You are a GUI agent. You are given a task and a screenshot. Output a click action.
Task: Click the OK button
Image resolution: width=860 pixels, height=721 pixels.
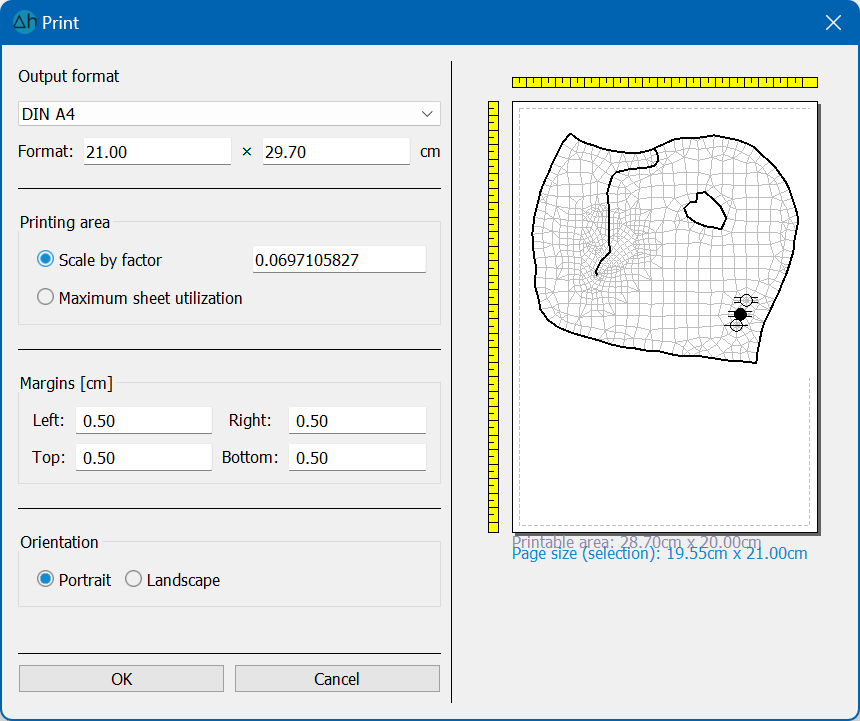(x=121, y=679)
